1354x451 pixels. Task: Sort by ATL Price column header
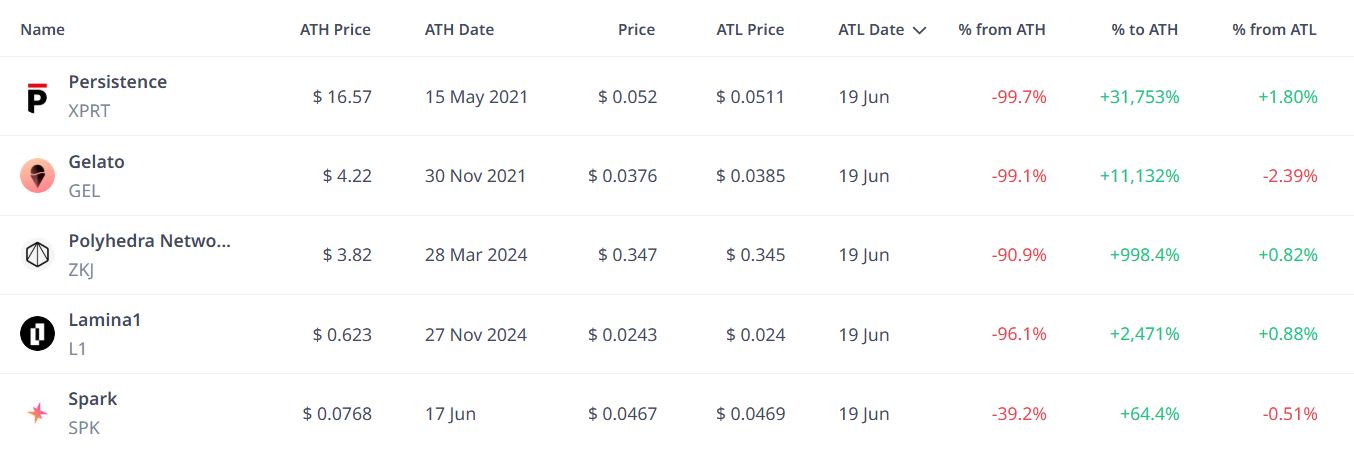click(750, 30)
